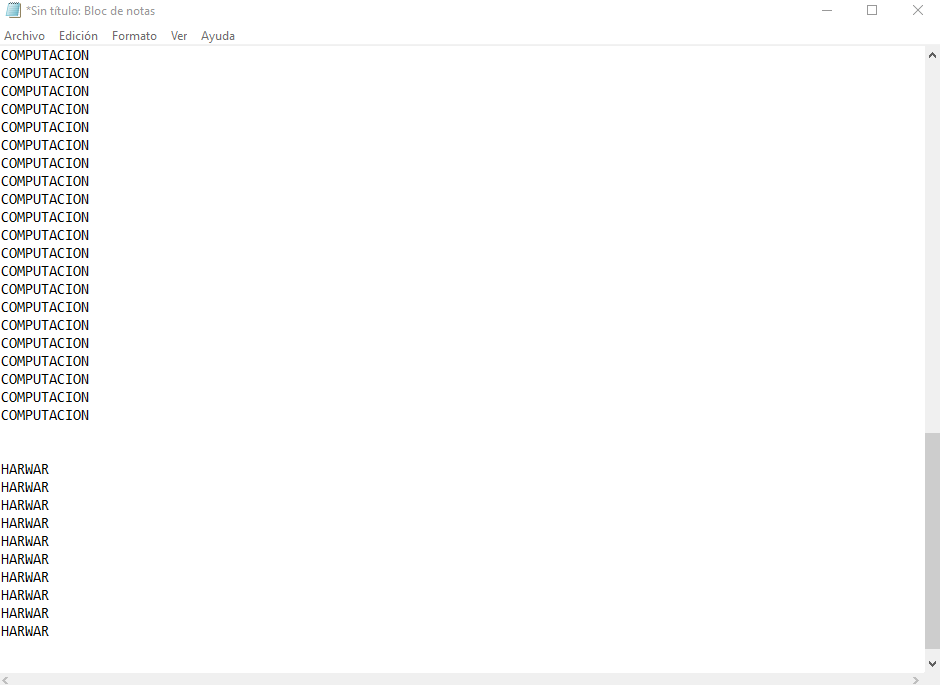Place cursor in first HARWAR line
Viewport: 940px width, 685px height.
tap(25, 469)
